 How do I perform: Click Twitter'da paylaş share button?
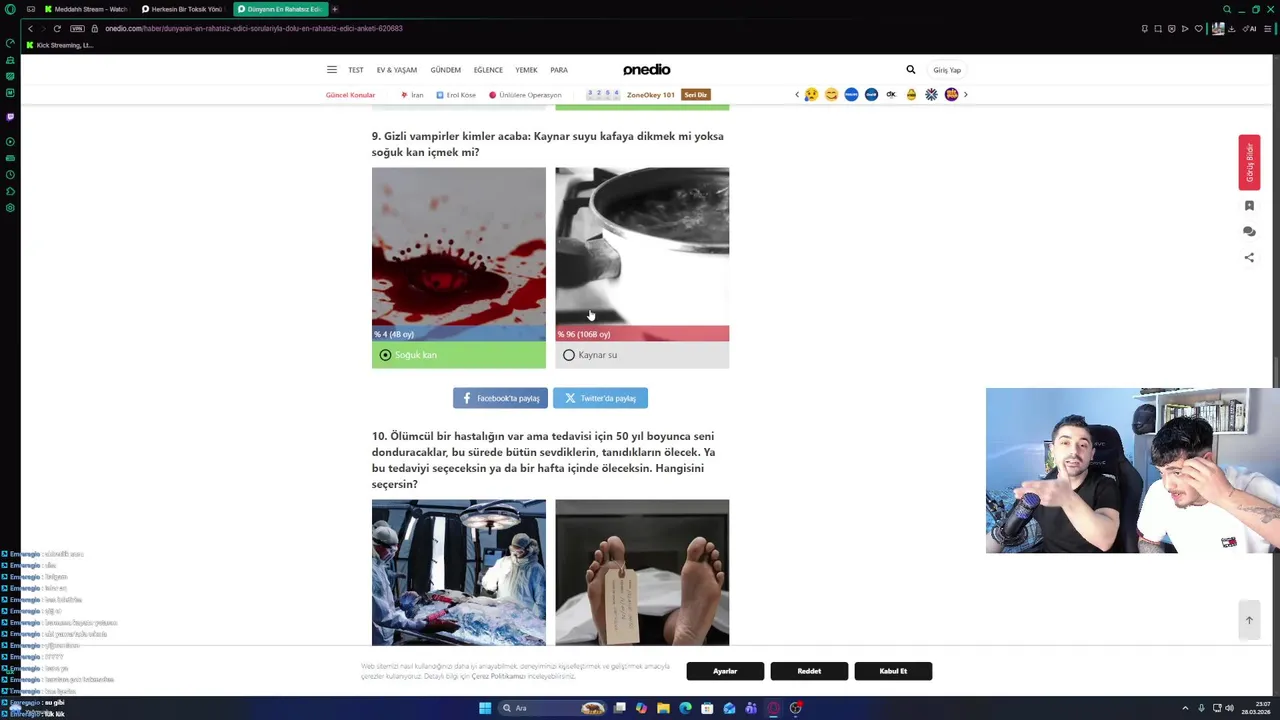point(600,398)
